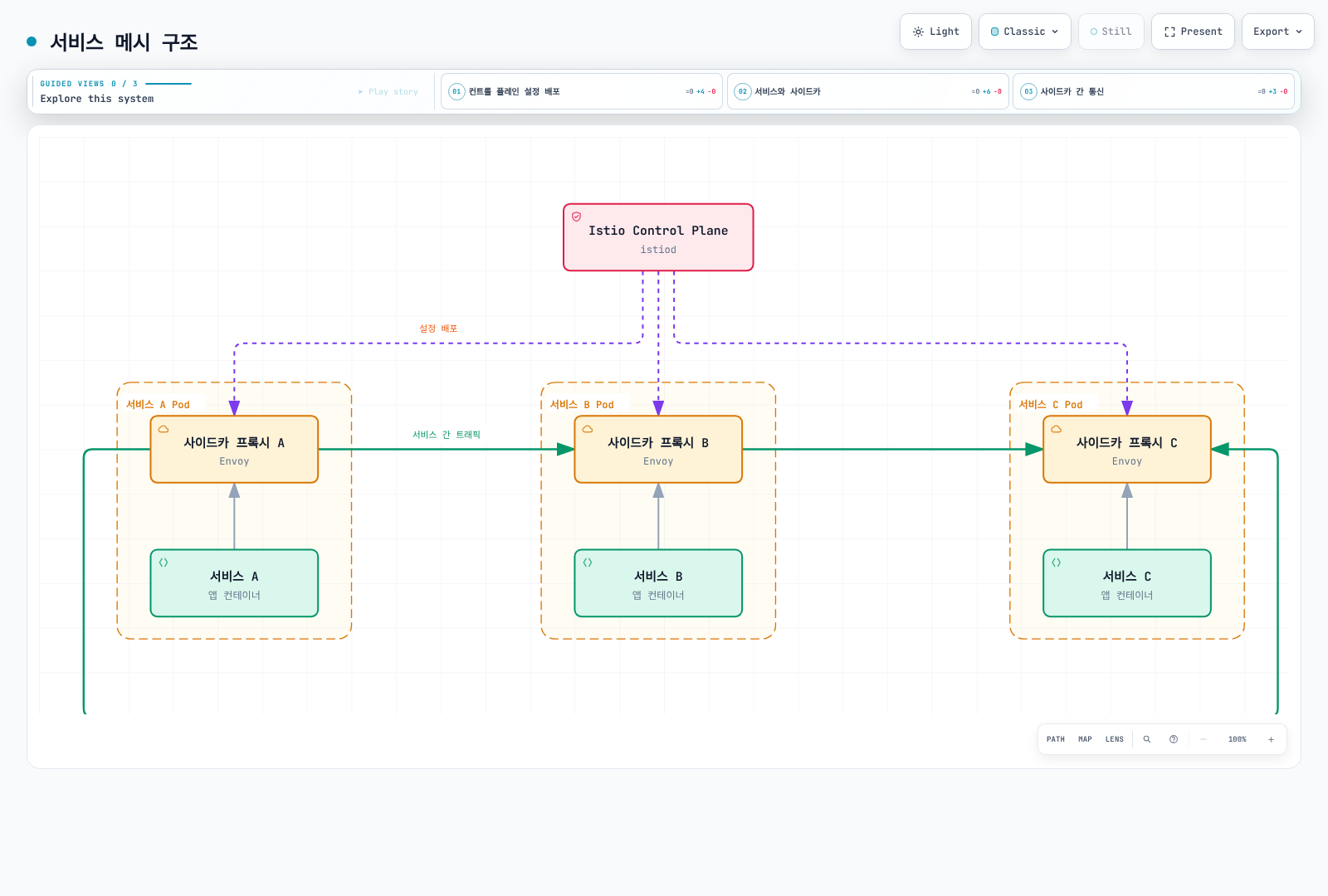
Task: Switch to LENS mode
Action: tap(1115, 739)
